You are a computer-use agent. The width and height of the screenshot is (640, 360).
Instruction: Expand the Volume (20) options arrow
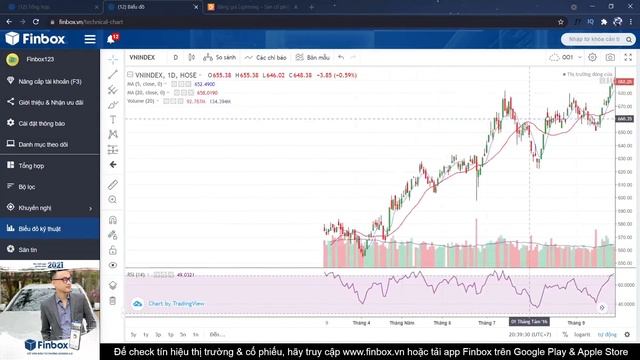coord(158,101)
